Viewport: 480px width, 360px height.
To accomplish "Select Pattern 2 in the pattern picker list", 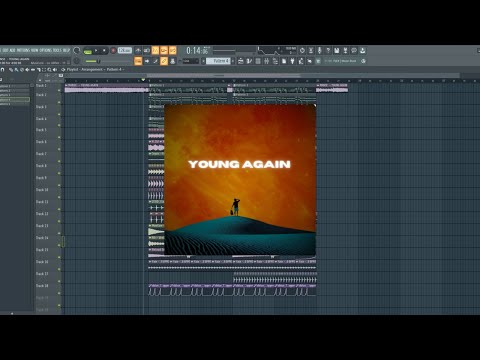I will click(15, 90).
